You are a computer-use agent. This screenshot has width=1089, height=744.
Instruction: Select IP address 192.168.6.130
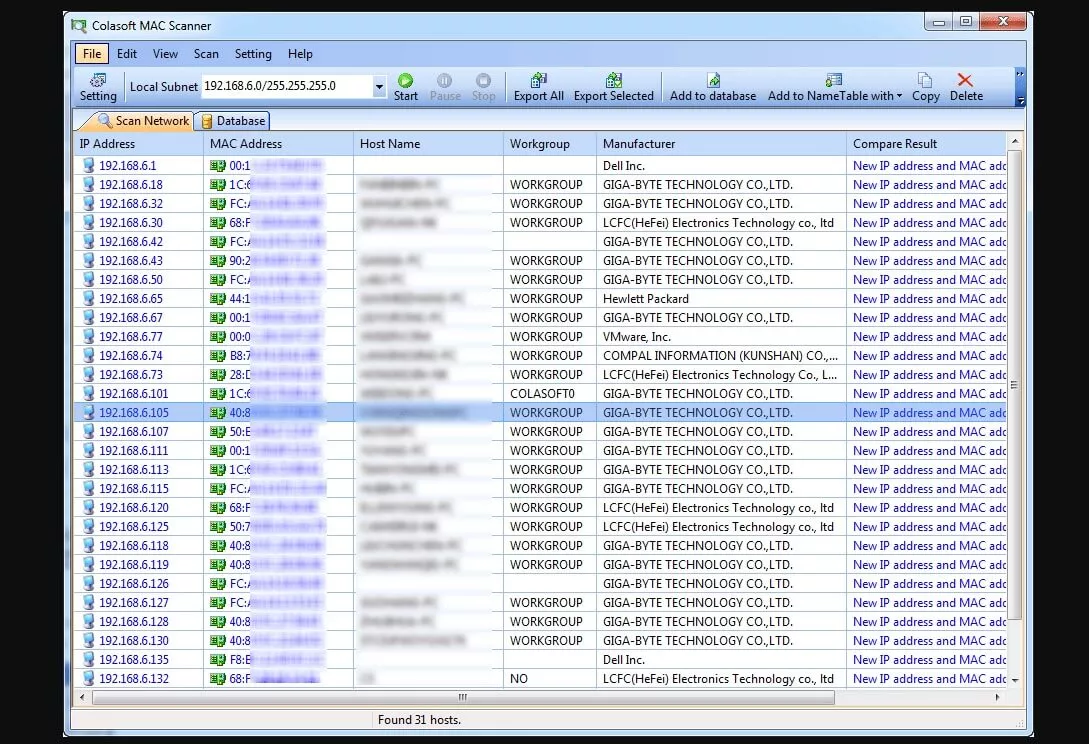[133, 640]
